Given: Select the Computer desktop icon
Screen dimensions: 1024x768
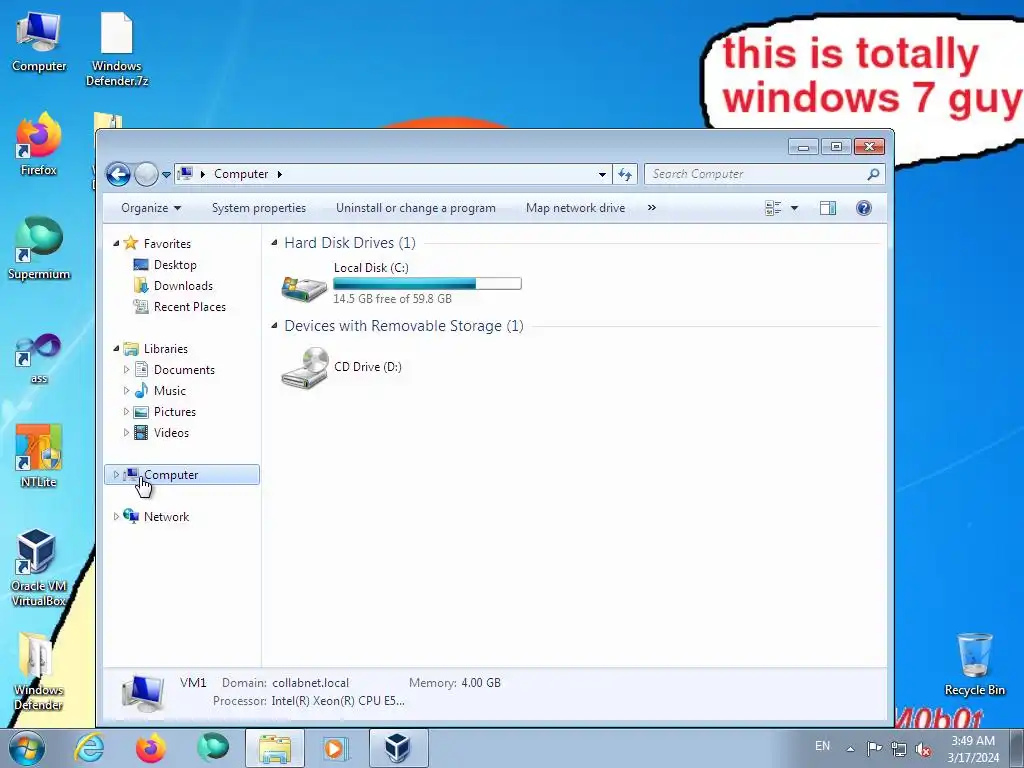Looking at the screenshot, I should [39, 40].
